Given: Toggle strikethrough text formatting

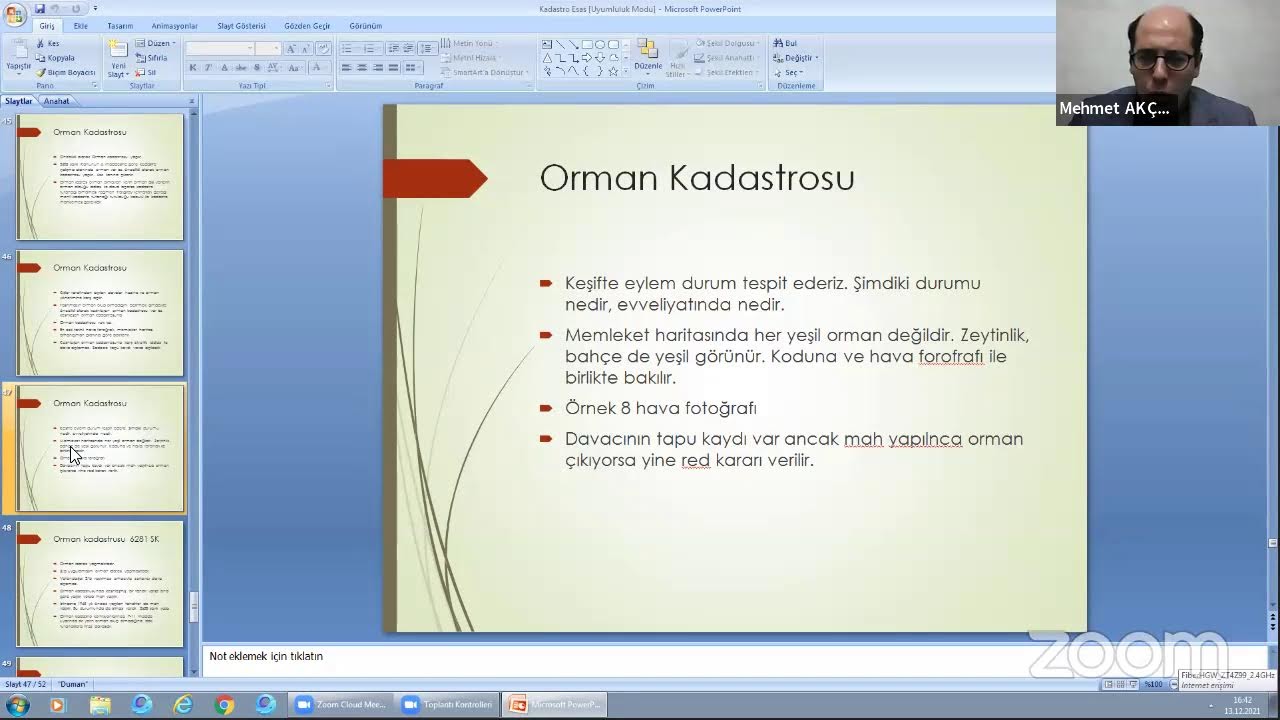Looking at the screenshot, I should [x=240, y=67].
